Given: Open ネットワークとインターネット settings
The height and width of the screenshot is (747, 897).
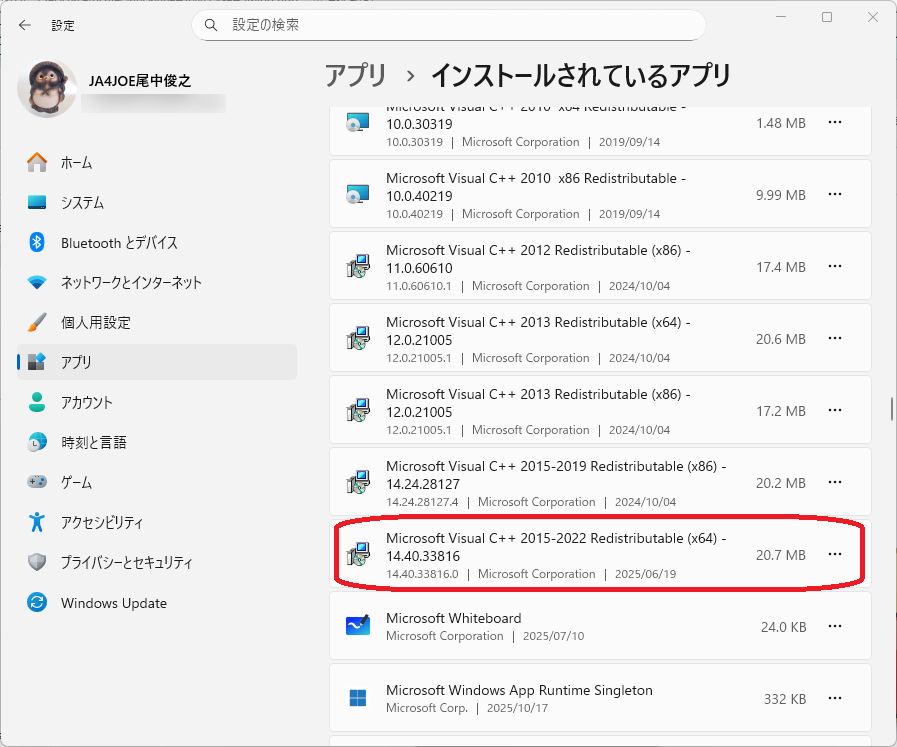Looking at the screenshot, I should coord(157,283).
